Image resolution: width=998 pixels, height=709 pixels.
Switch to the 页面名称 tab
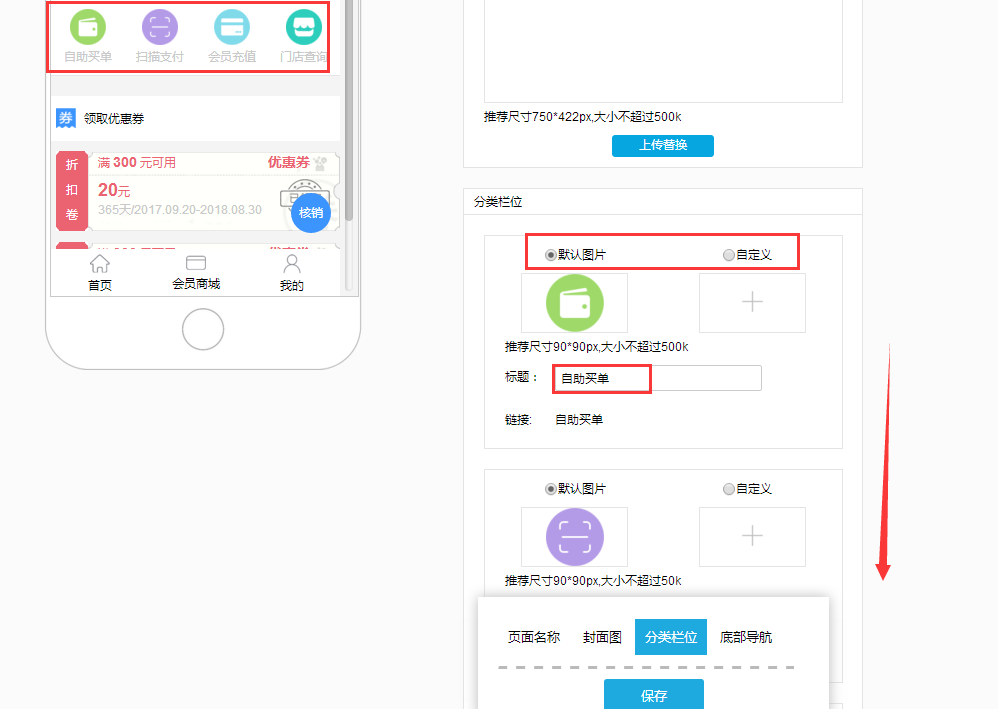click(533, 637)
